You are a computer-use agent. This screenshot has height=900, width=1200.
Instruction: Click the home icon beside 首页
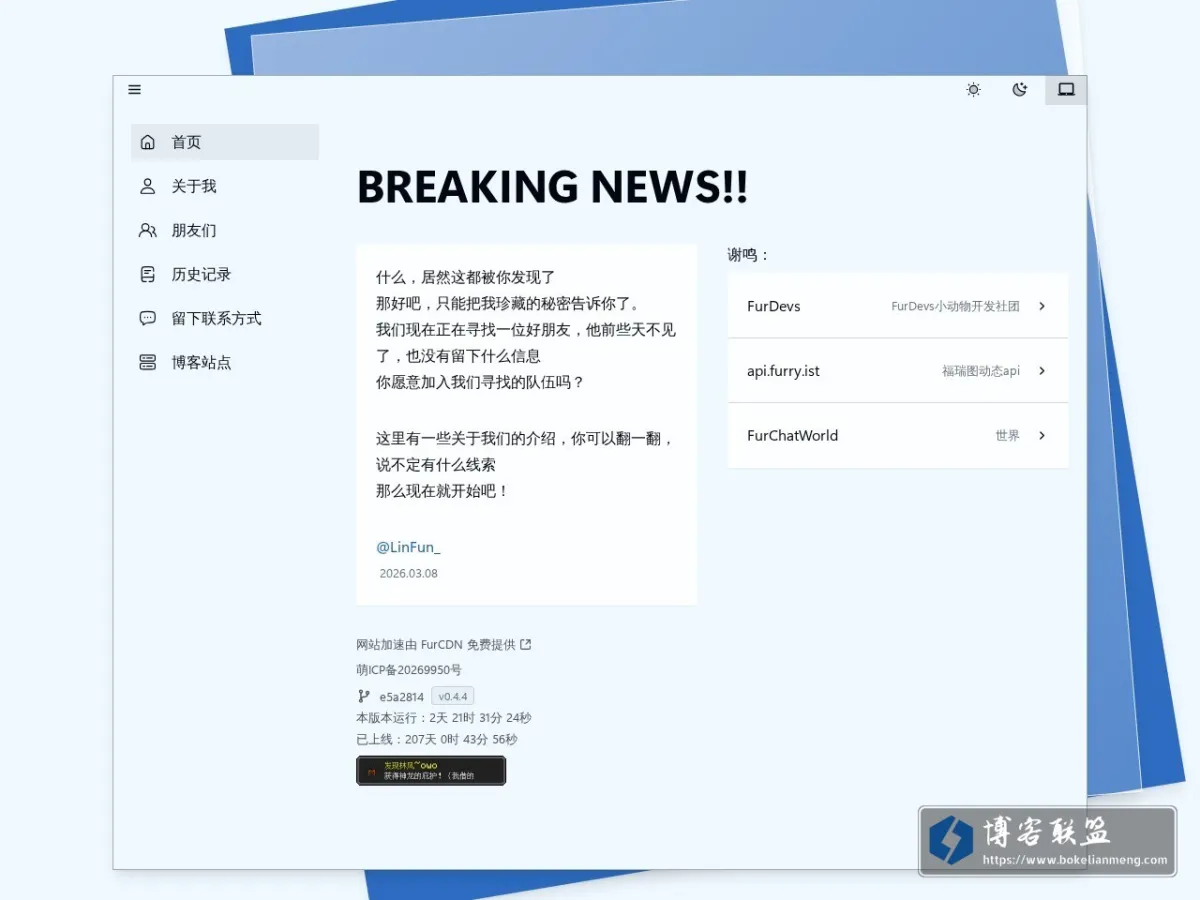point(148,142)
